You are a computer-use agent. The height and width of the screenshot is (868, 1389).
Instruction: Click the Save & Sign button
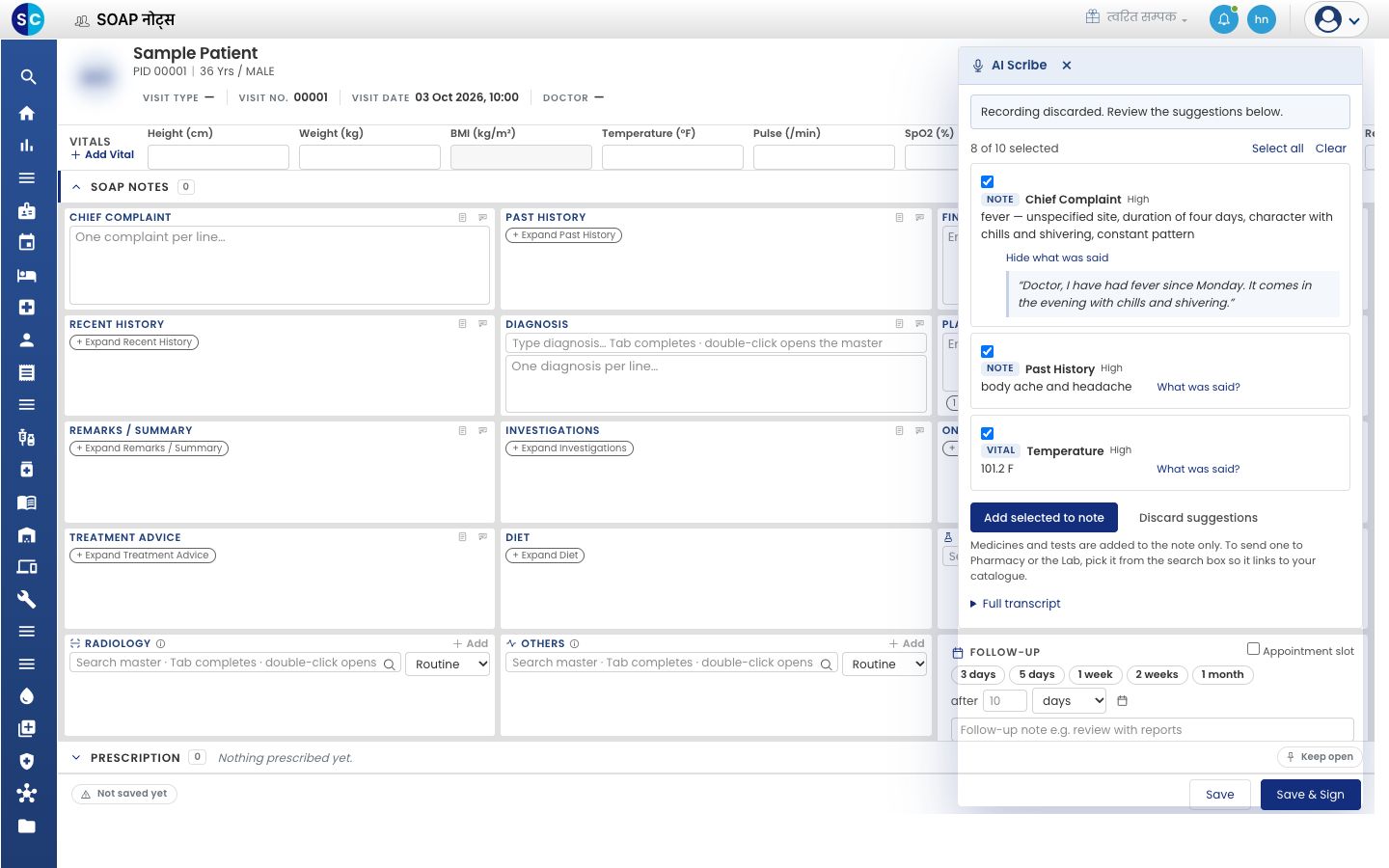pyautogui.click(x=1310, y=795)
